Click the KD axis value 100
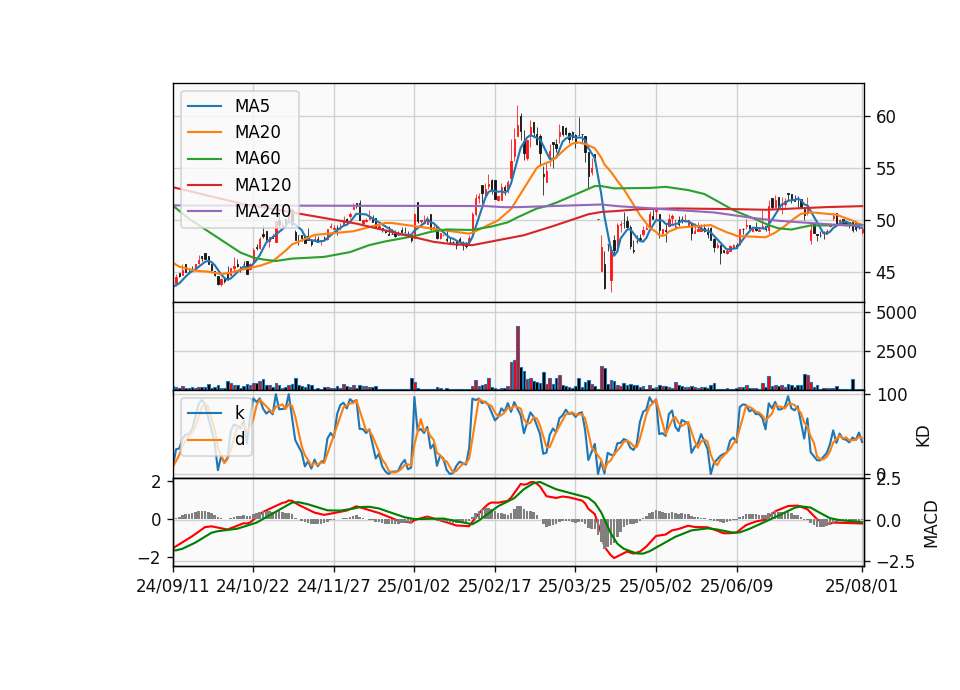Viewport: 960px width, 690px height. (892, 395)
